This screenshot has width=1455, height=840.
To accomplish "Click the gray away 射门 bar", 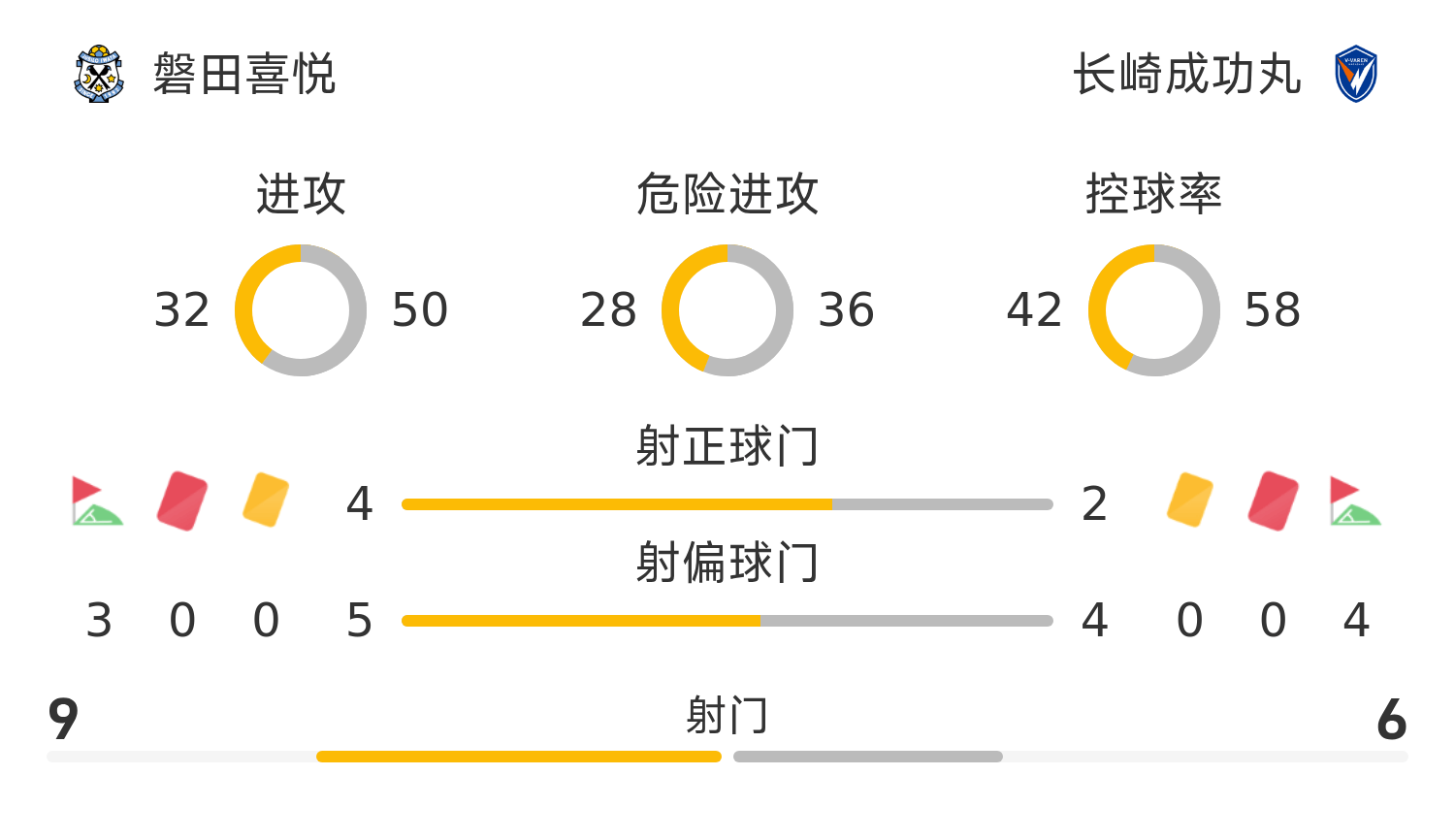I will point(868,757).
